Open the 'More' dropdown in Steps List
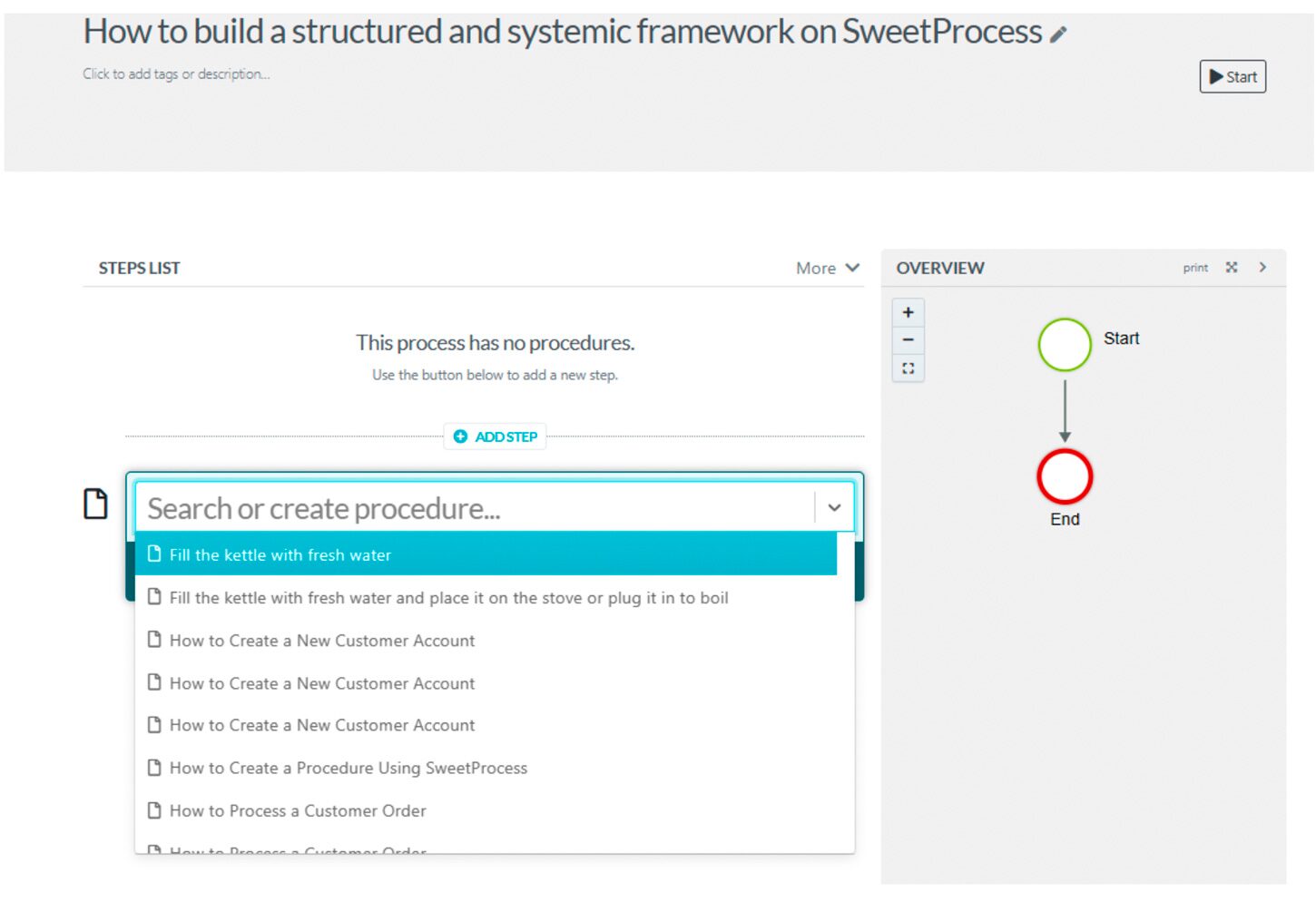The width and height of the screenshot is (1316, 902). point(826,268)
